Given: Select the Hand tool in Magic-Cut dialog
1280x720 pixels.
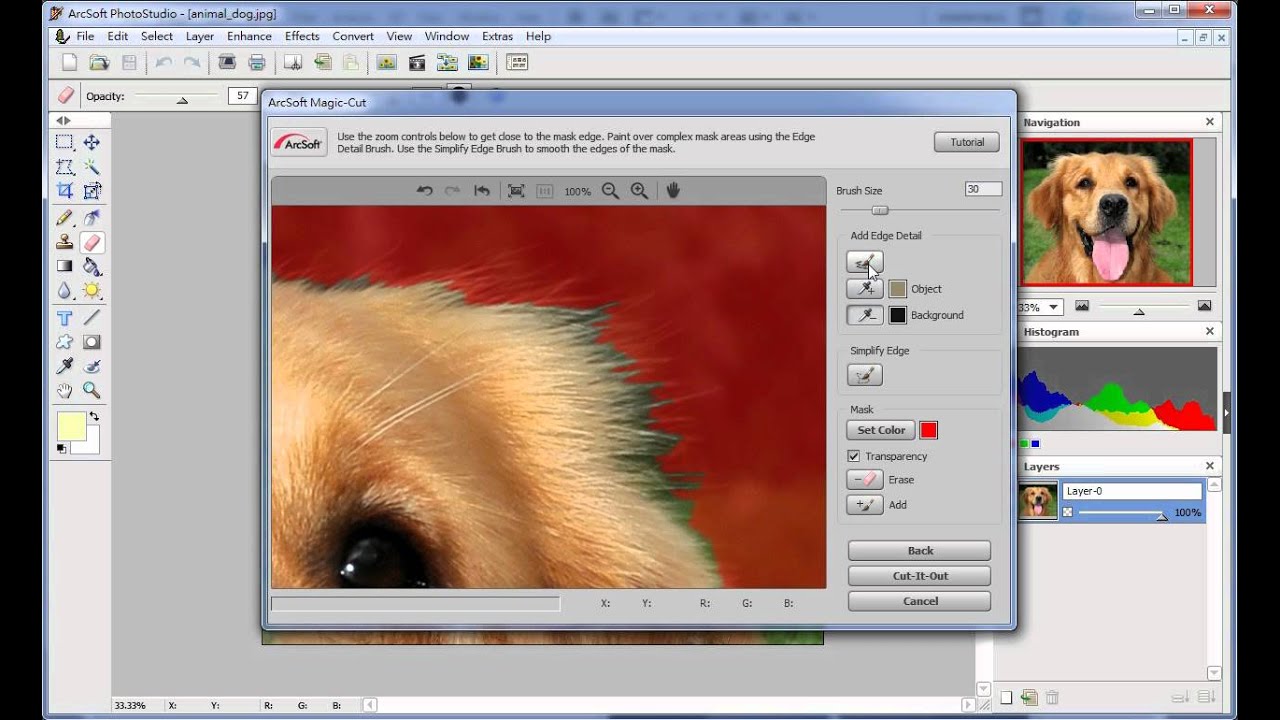Looking at the screenshot, I should 673,190.
